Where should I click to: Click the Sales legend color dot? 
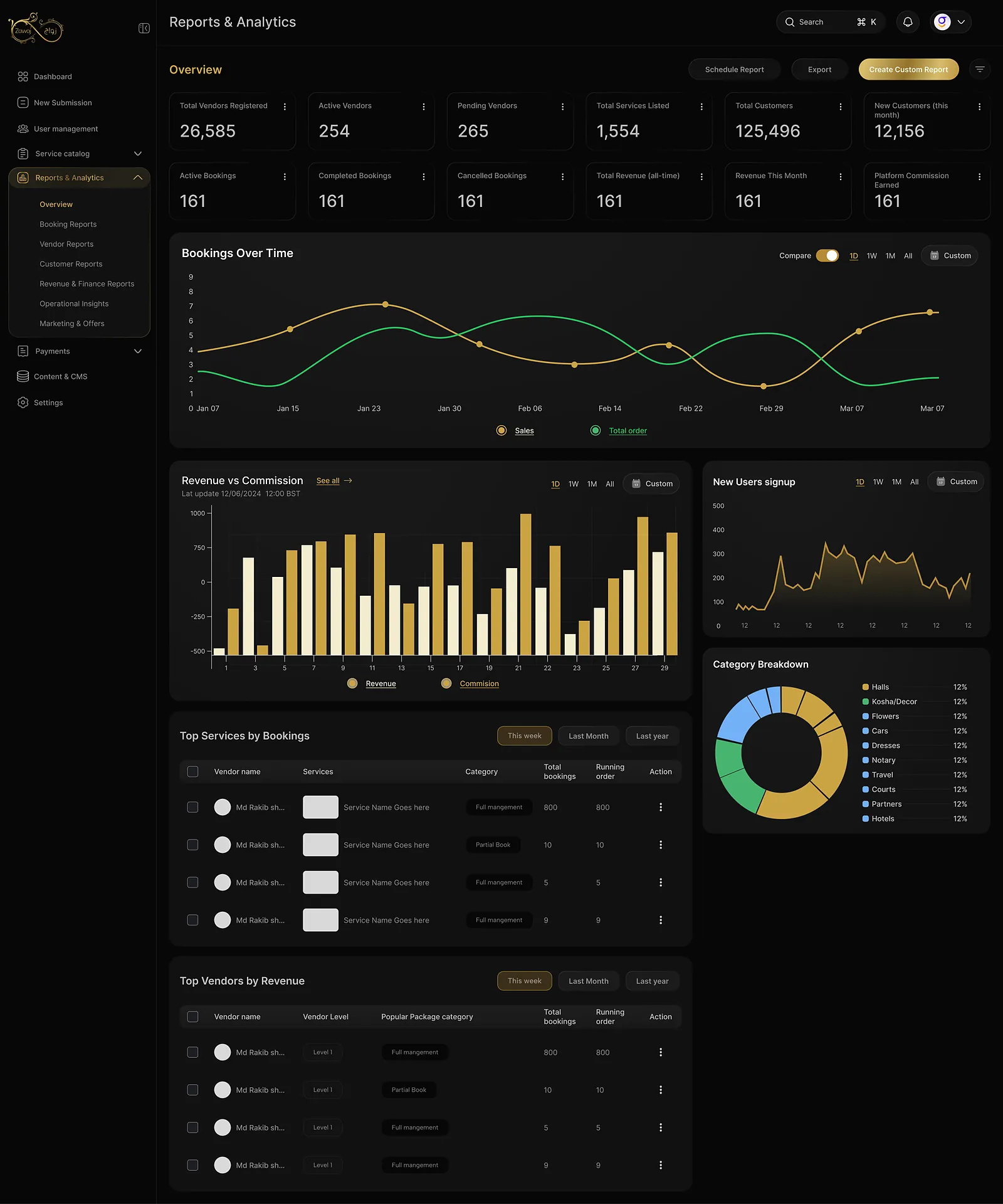(x=501, y=430)
